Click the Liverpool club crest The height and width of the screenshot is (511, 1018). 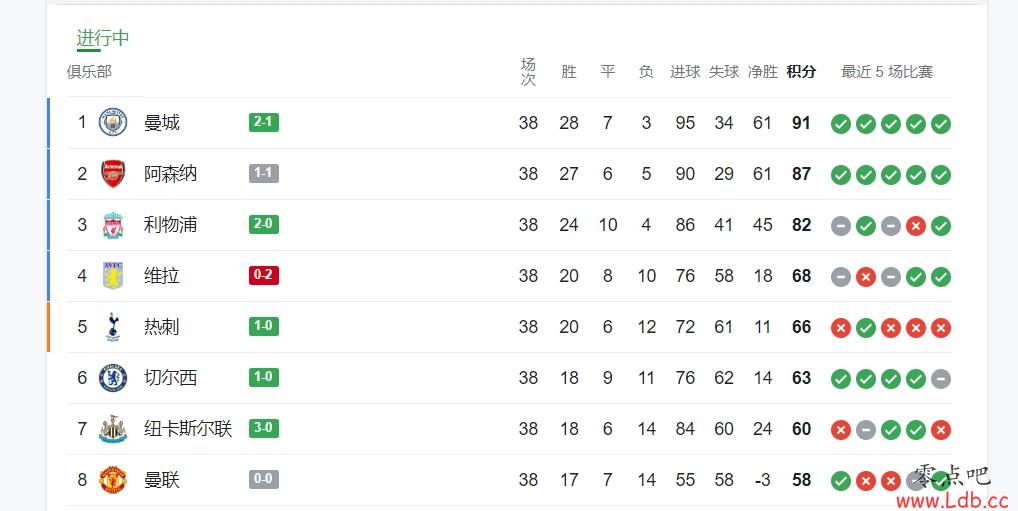click(x=113, y=225)
